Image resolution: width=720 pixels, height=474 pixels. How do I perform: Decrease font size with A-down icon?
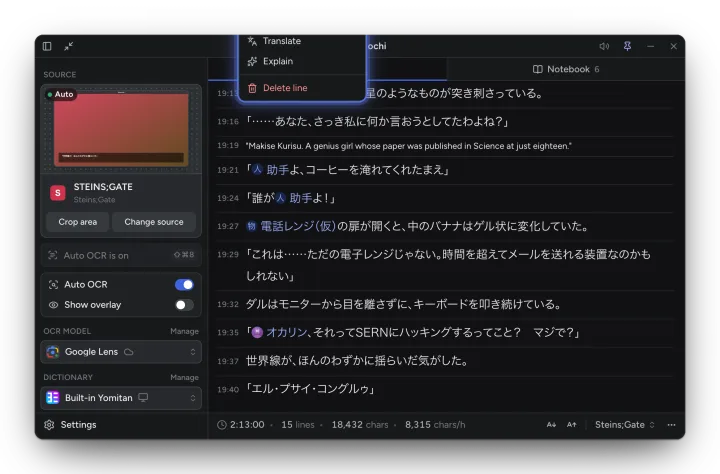(551, 425)
